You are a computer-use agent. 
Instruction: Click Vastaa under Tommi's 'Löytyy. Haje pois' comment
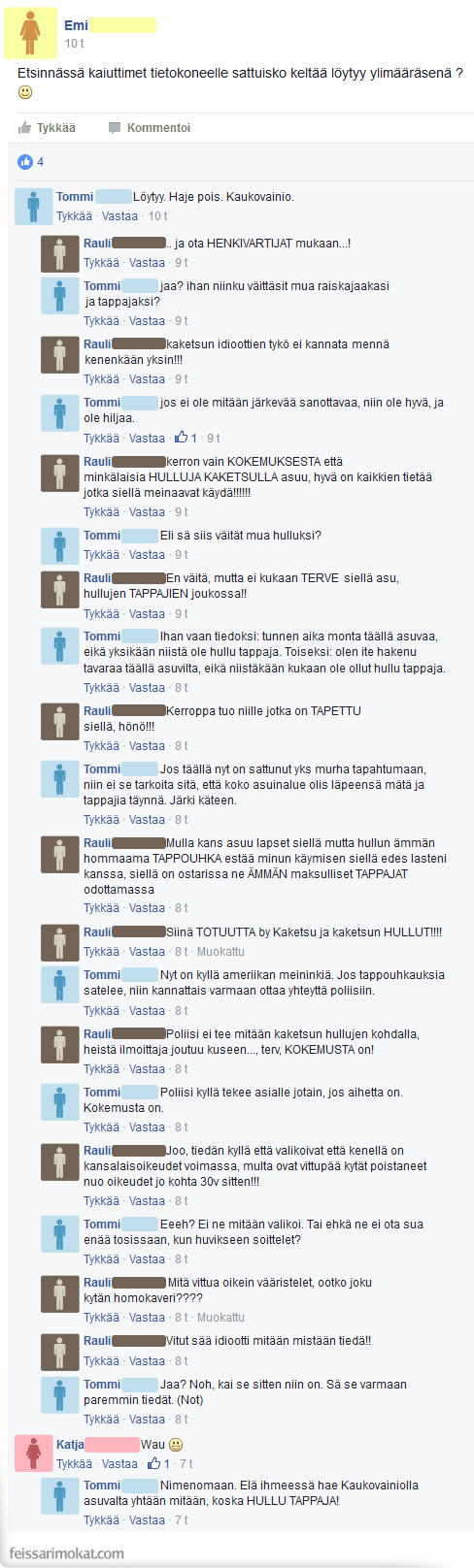(x=119, y=216)
